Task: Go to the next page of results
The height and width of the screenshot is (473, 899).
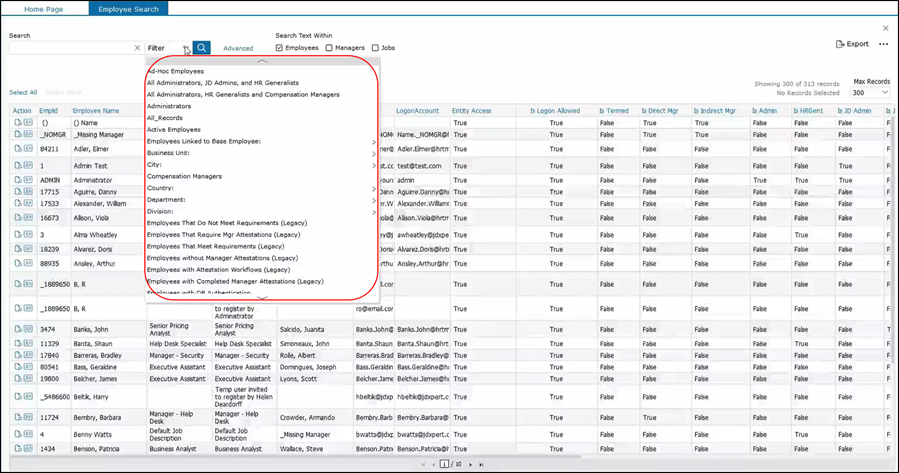Action: click(x=470, y=465)
